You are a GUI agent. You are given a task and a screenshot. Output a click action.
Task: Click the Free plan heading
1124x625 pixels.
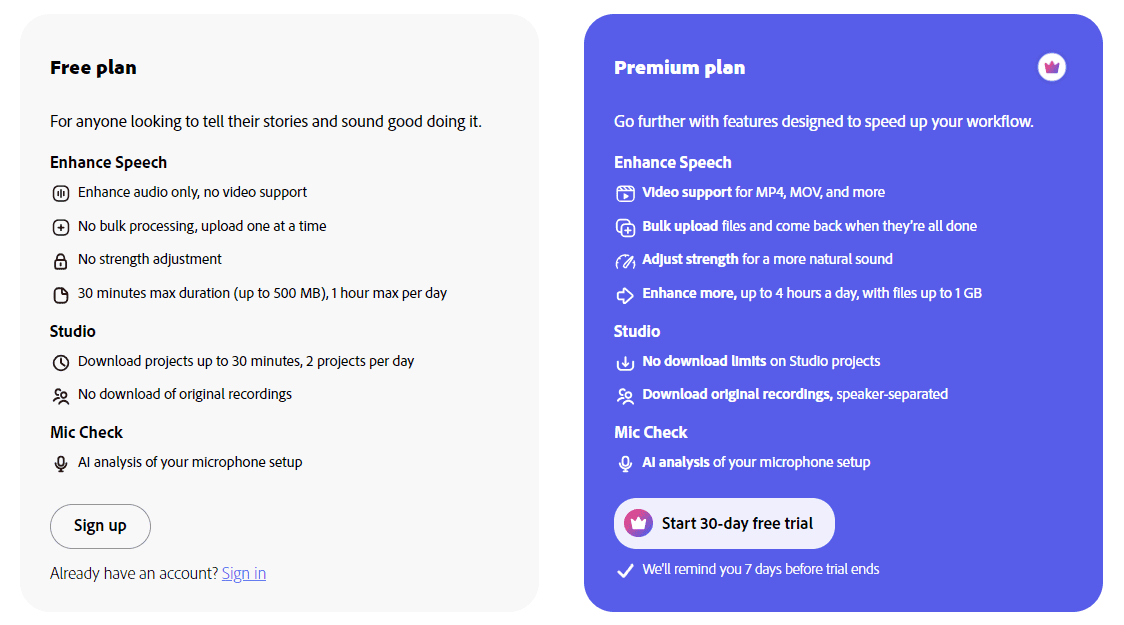tap(93, 67)
